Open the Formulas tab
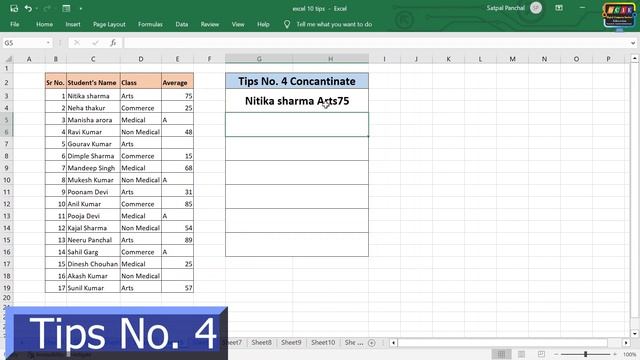This screenshot has height=360, width=640. (x=150, y=24)
